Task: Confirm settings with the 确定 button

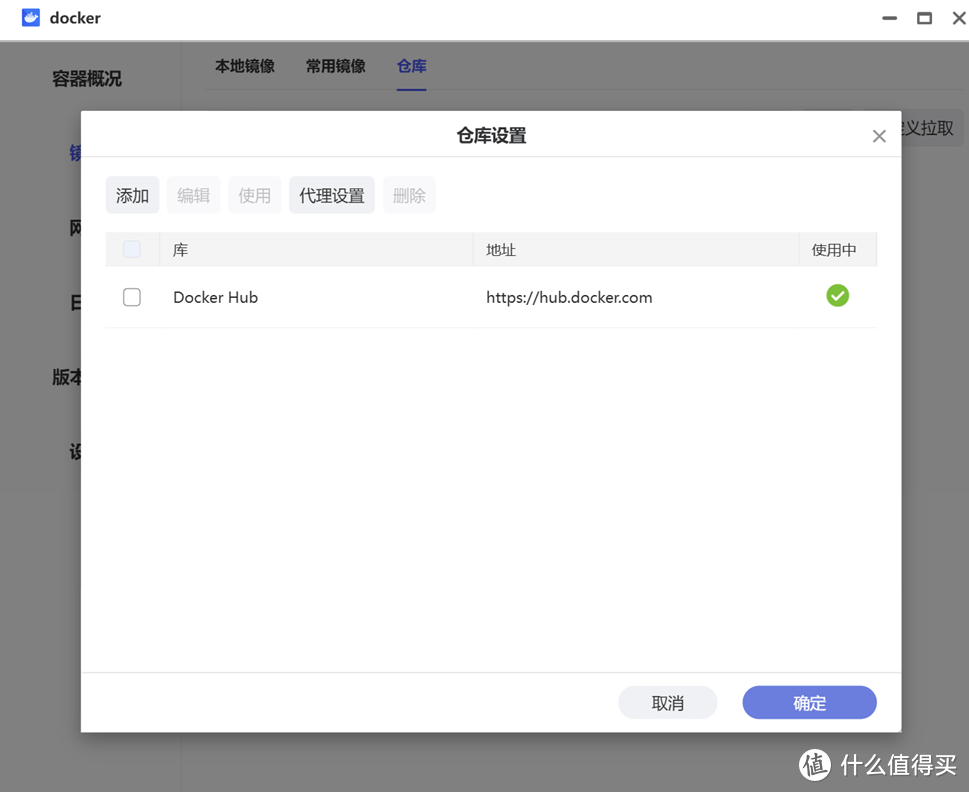Action: tap(809, 702)
